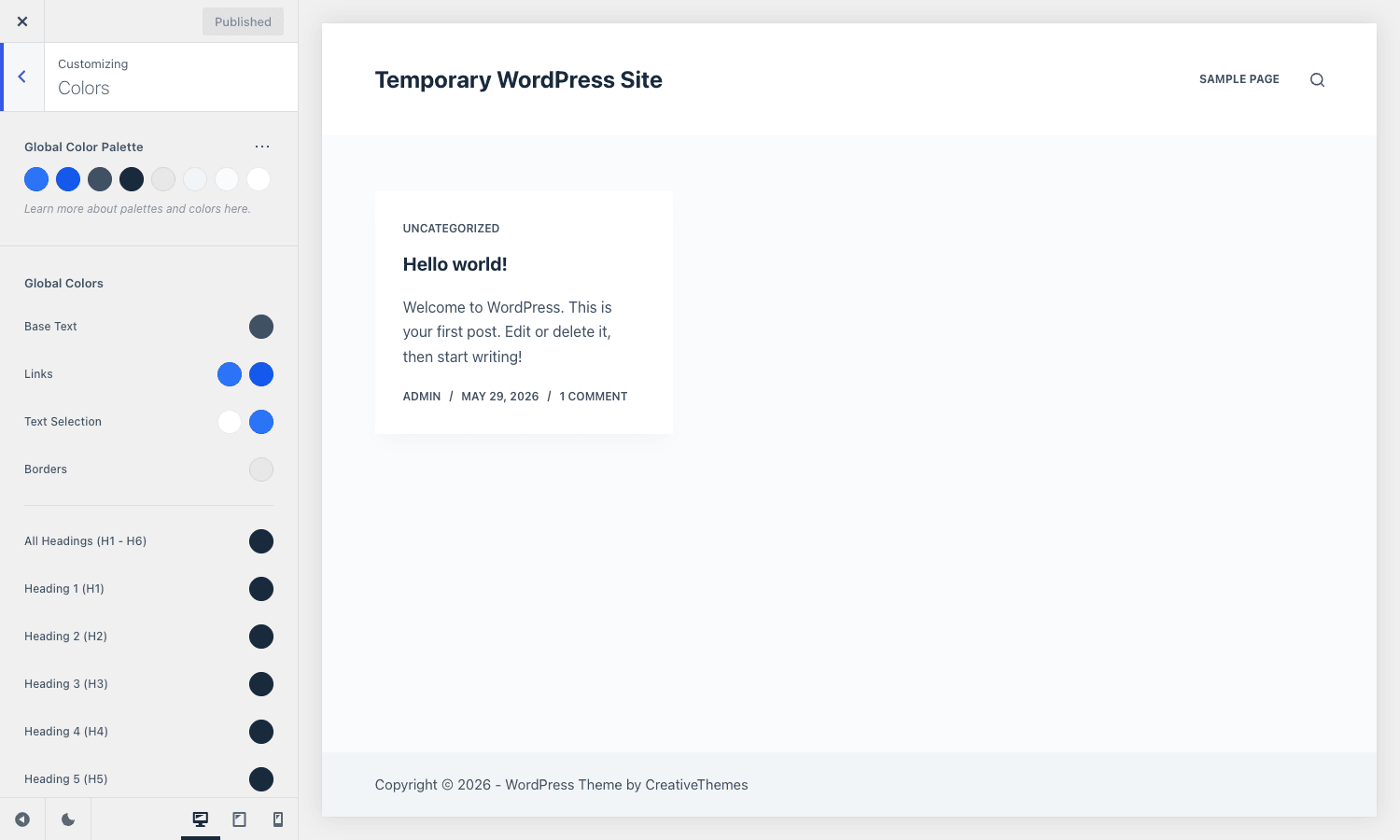Screen dimensions: 1400x840
Task: Switch to mobile preview device
Action: point(278,819)
